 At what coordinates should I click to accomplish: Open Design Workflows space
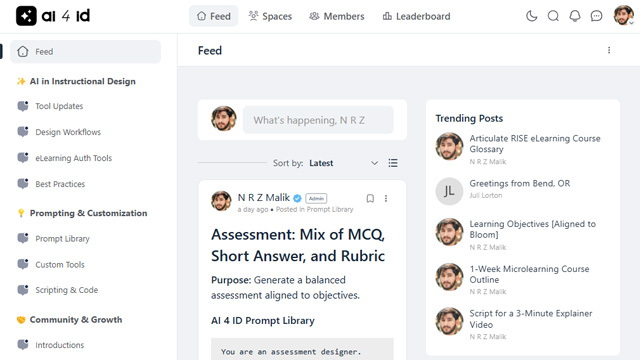pos(68,132)
